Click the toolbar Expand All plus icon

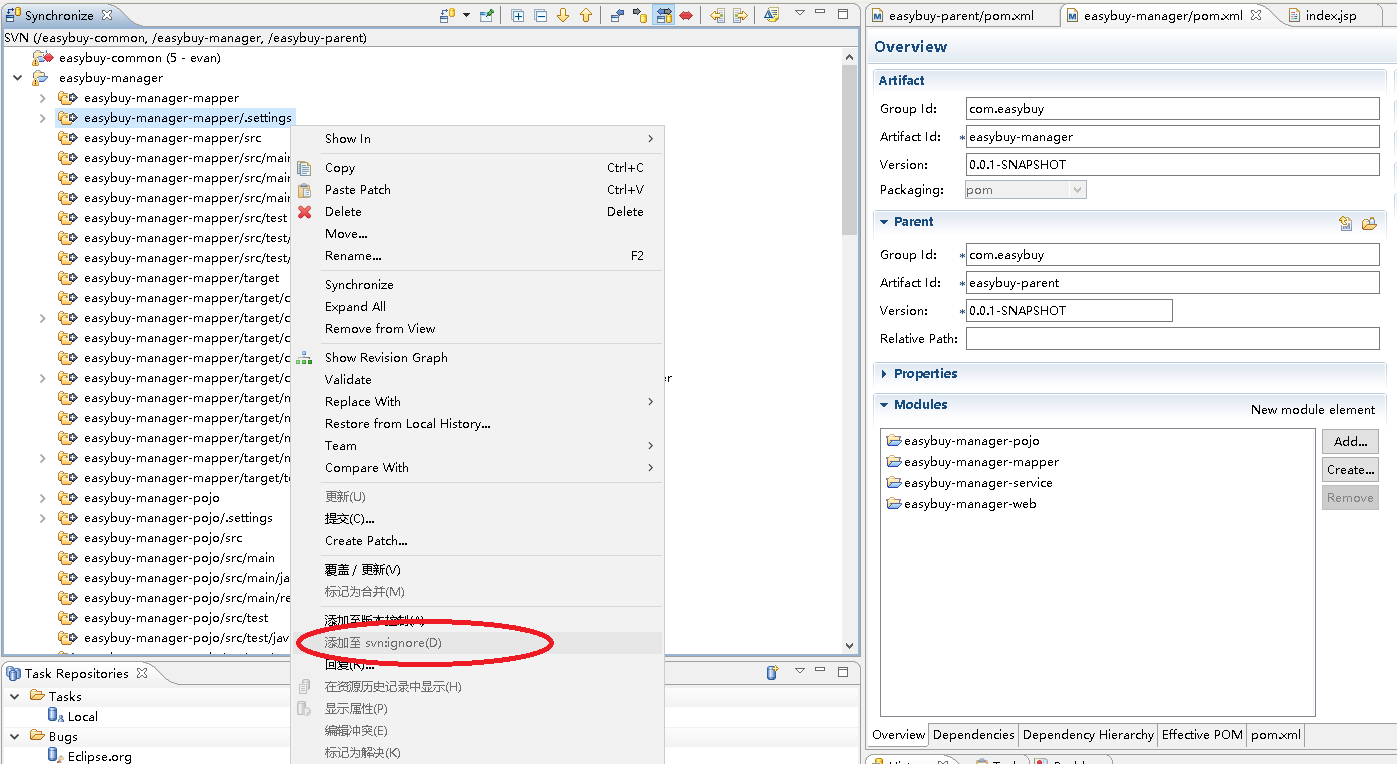click(x=518, y=15)
